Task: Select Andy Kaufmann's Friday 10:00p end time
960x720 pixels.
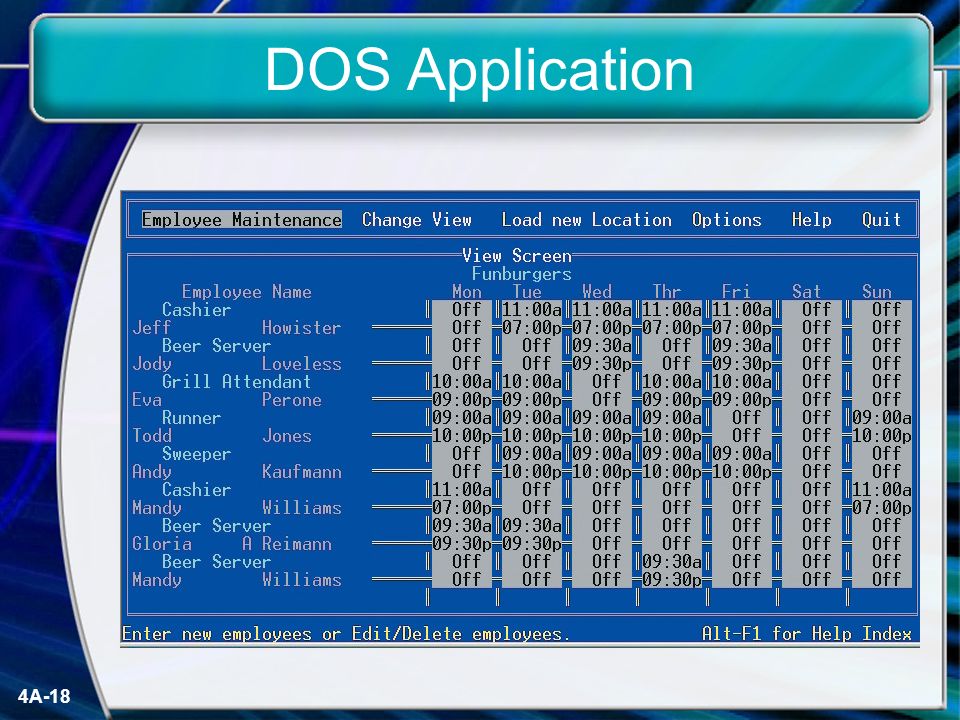Action: pyautogui.click(x=741, y=472)
